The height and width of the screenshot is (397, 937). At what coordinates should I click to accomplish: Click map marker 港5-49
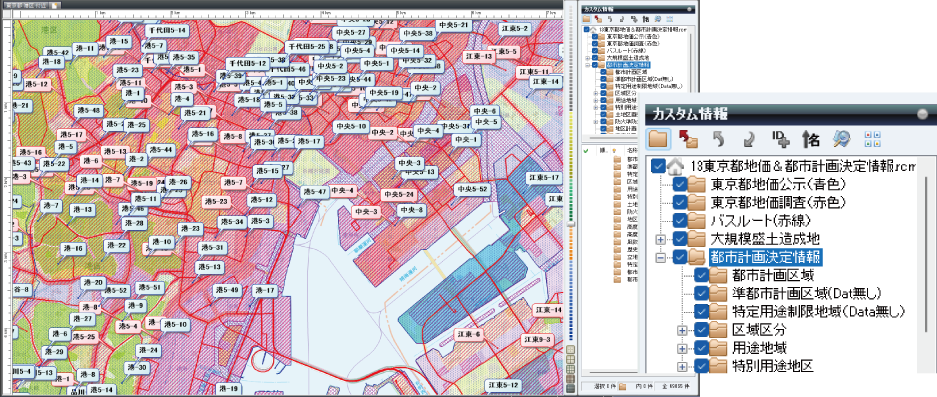[228, 290]
